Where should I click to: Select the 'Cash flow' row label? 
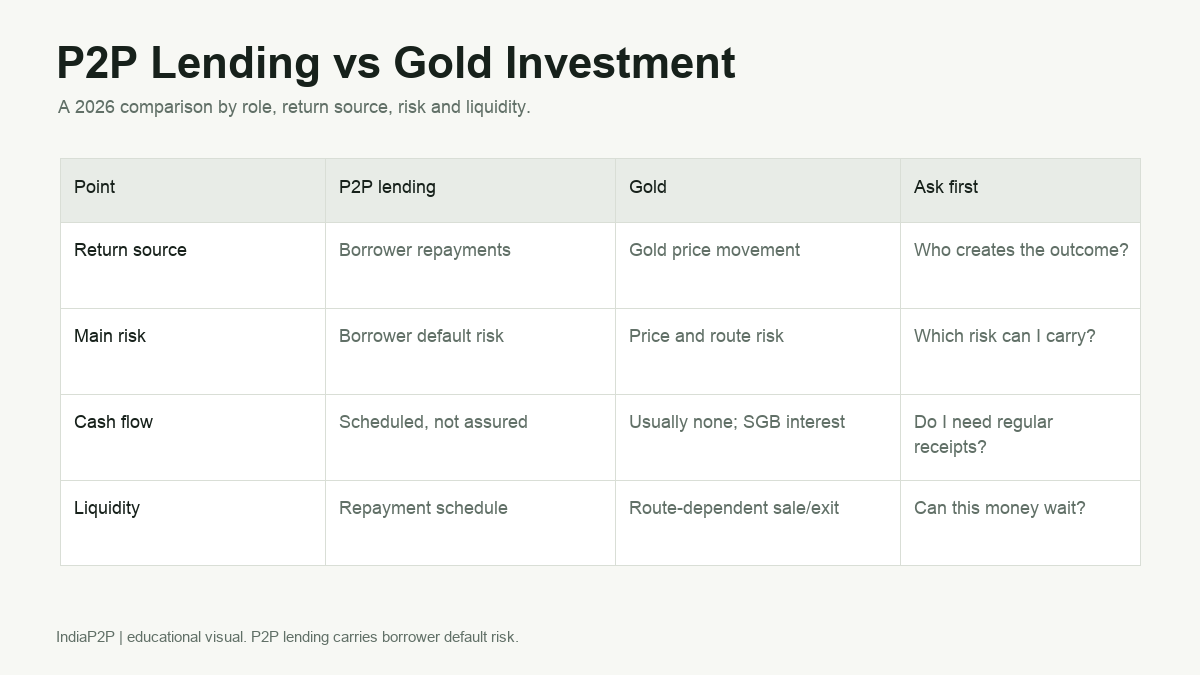[x=113, y=422]
